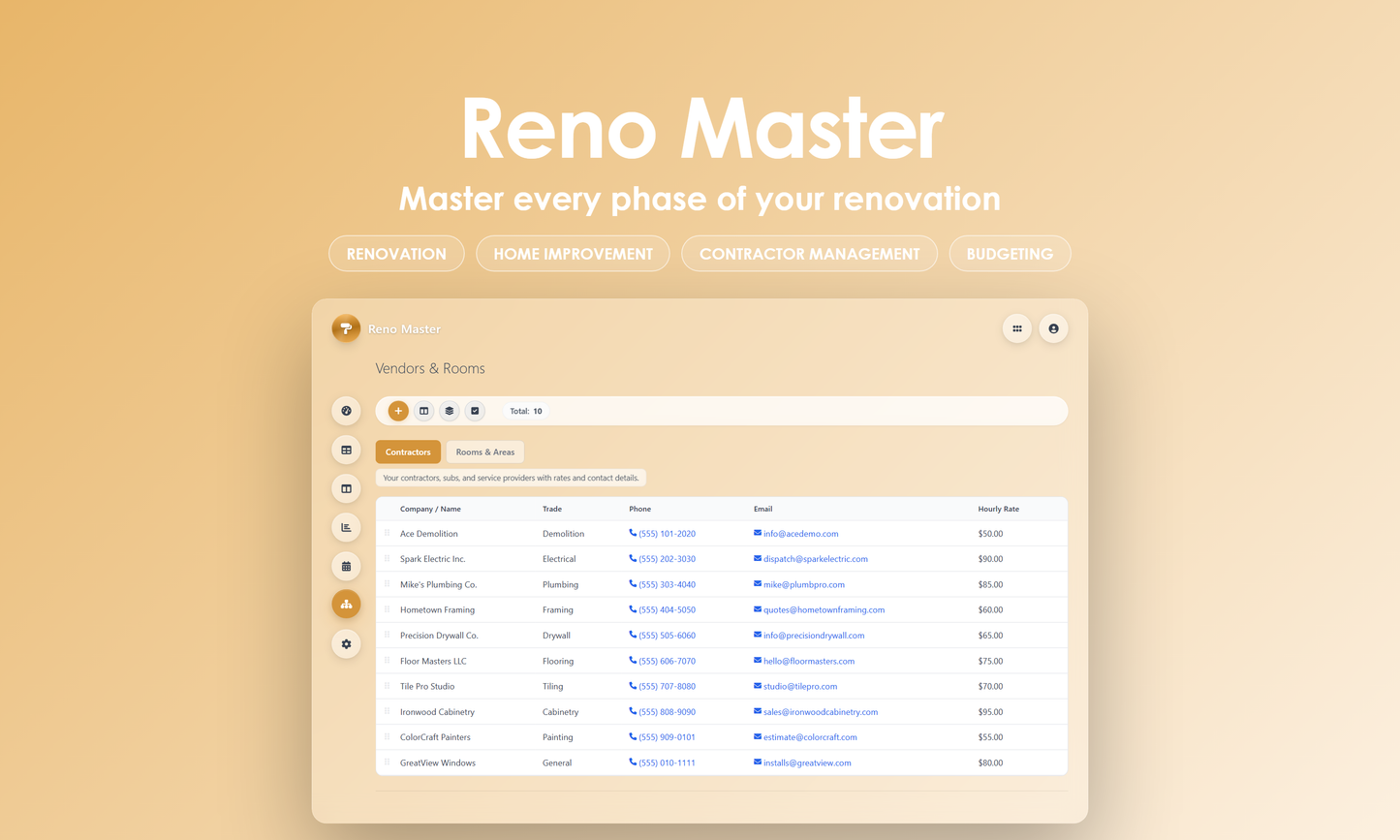1400x840 pixels.
Task: Click phone link (555) 707-8080
Action: pyautogui.click(x=663, y=686)
